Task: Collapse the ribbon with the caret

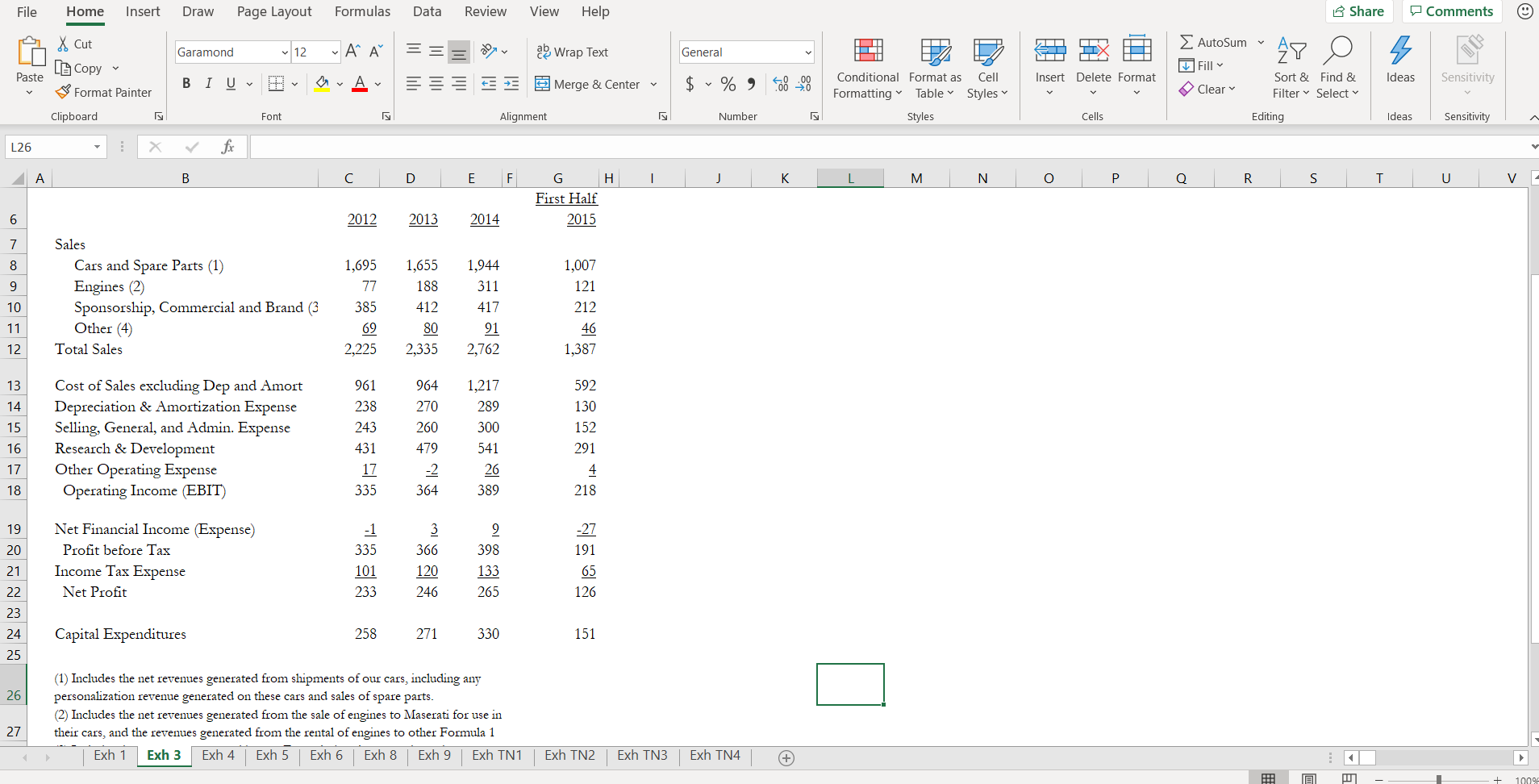Action: click(x=1533, y=117)
